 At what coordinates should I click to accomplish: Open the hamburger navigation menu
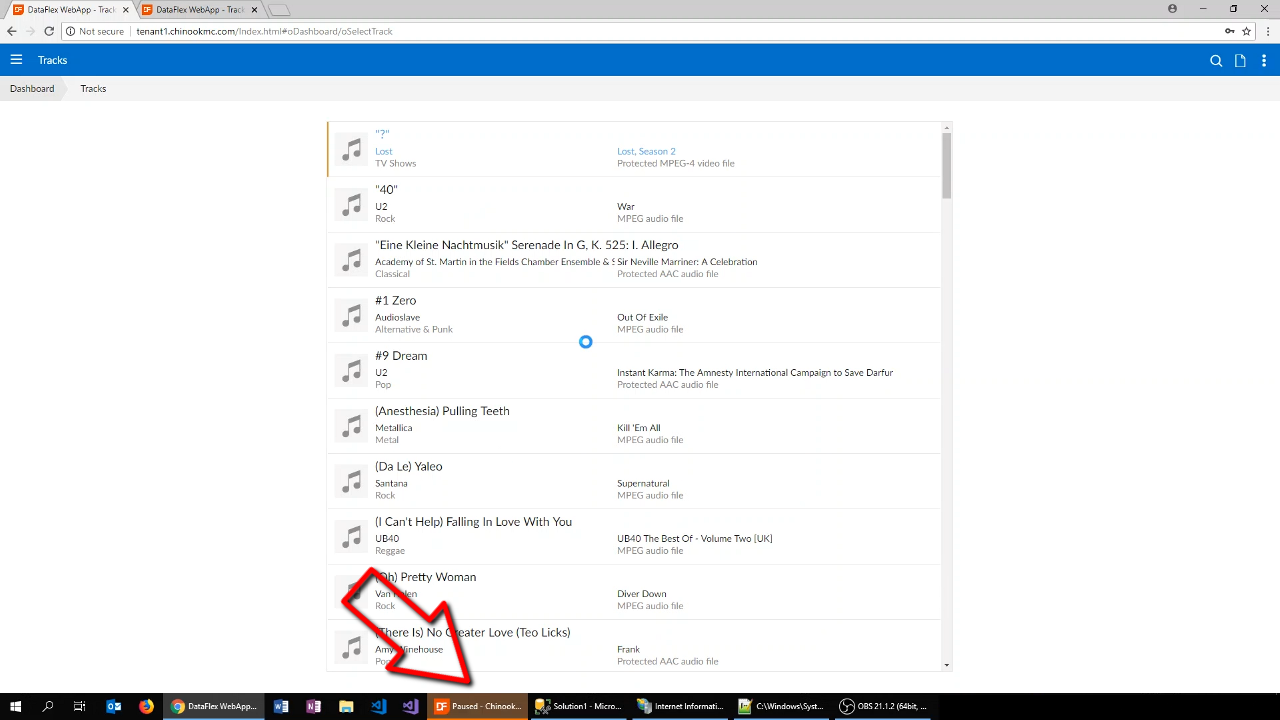pos(16,60)
